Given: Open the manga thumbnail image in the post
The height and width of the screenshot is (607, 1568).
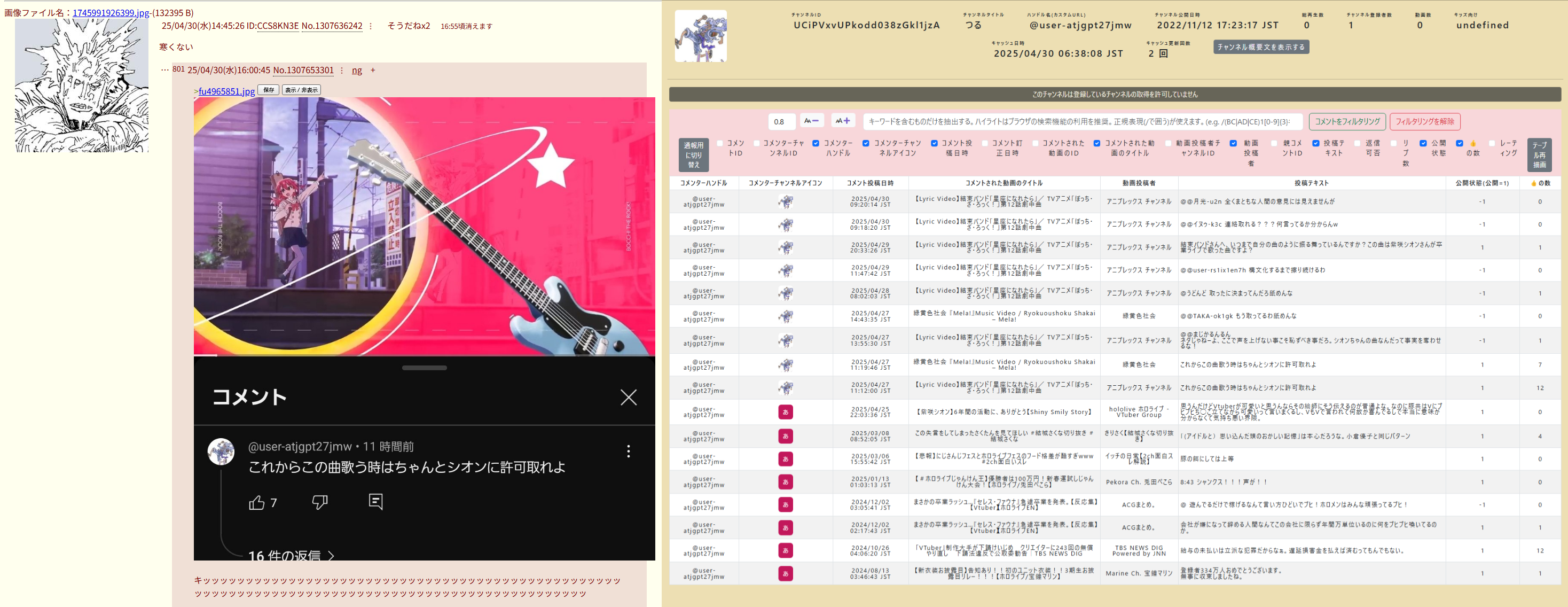Looking at the screenshot, I should click(82, 85).
